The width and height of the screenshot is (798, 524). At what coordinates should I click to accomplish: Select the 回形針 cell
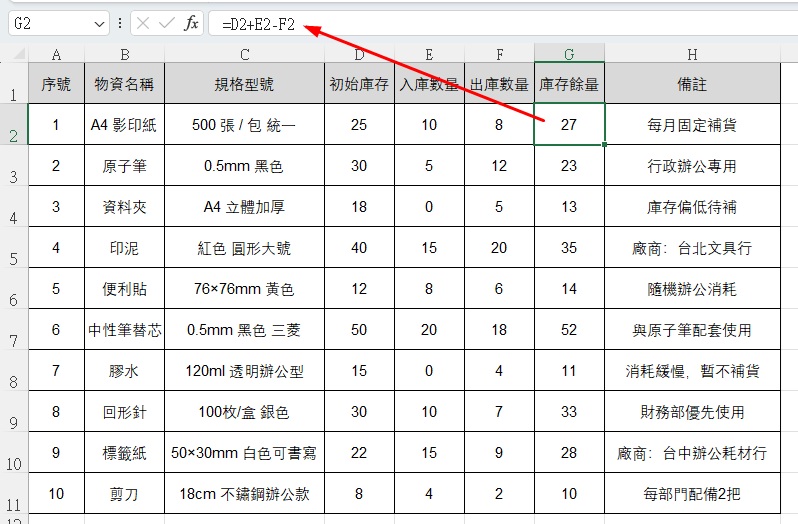click(124, 412)
